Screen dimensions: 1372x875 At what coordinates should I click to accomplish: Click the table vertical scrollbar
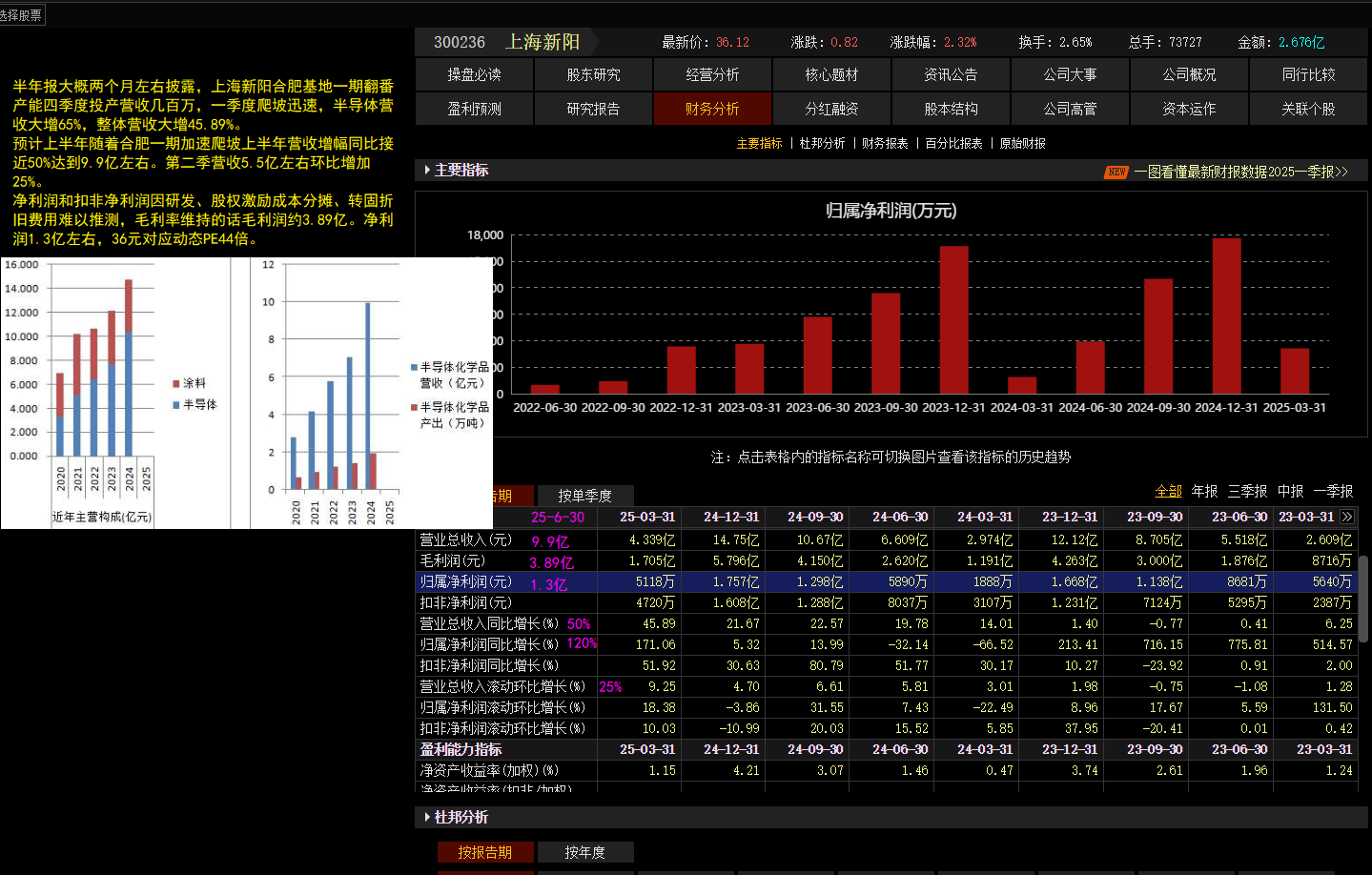click(x=1364, y=599)
